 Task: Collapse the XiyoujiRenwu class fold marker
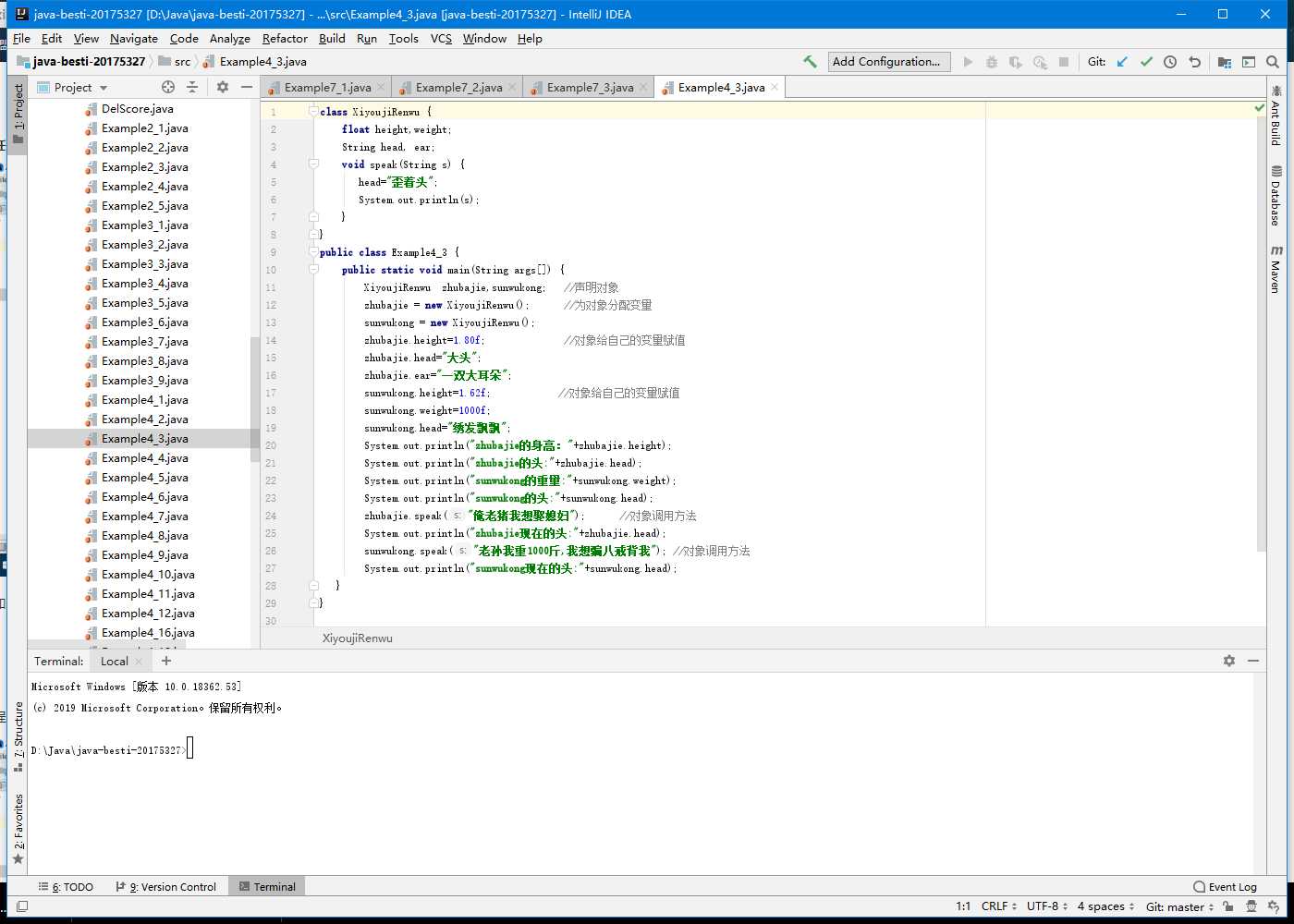click(x=313, y=111)
